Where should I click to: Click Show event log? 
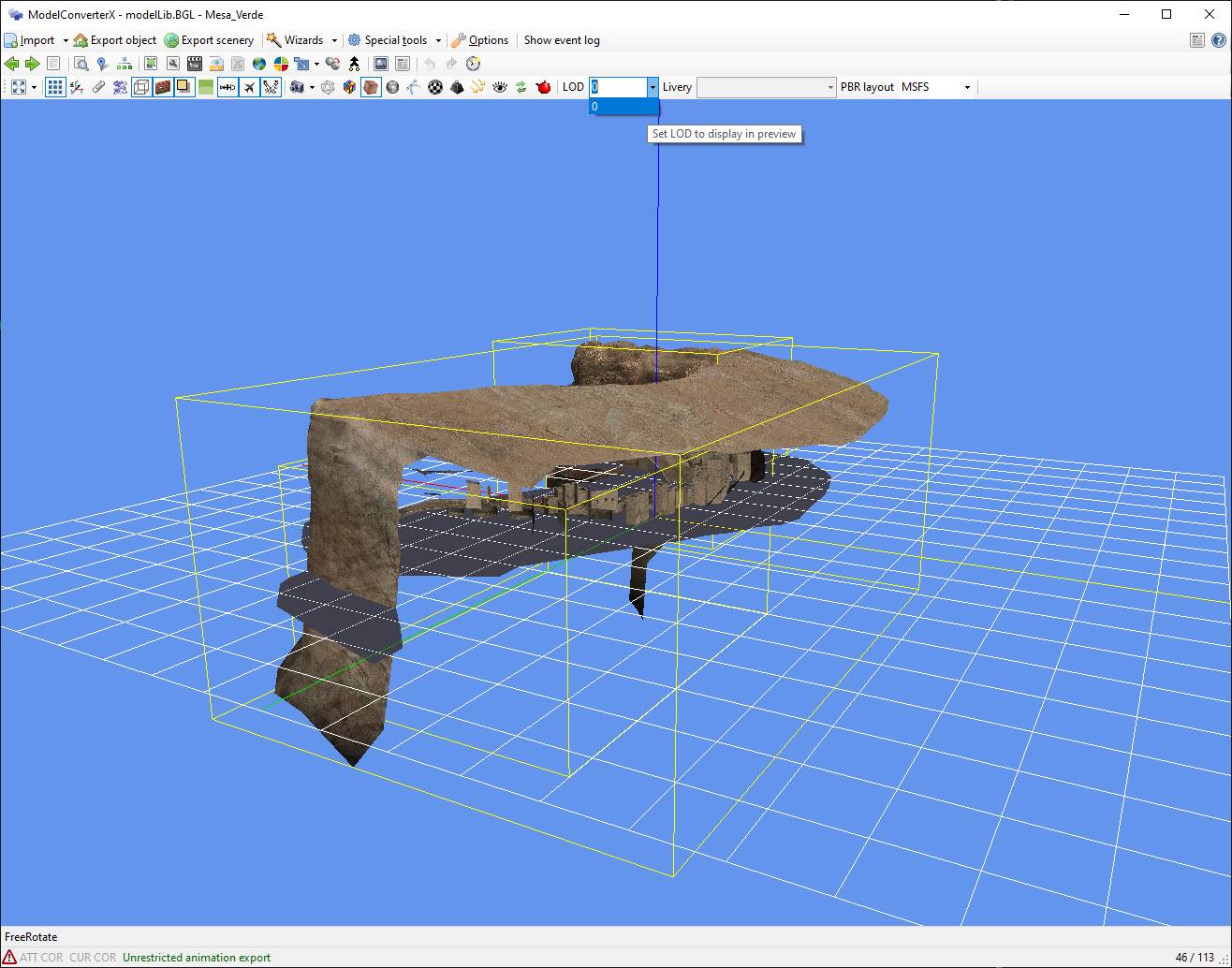[x=562, y=40]
